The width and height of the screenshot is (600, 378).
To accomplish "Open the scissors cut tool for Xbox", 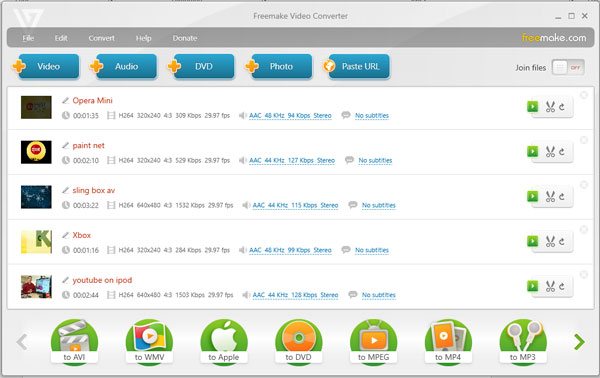I will [550, 241].
